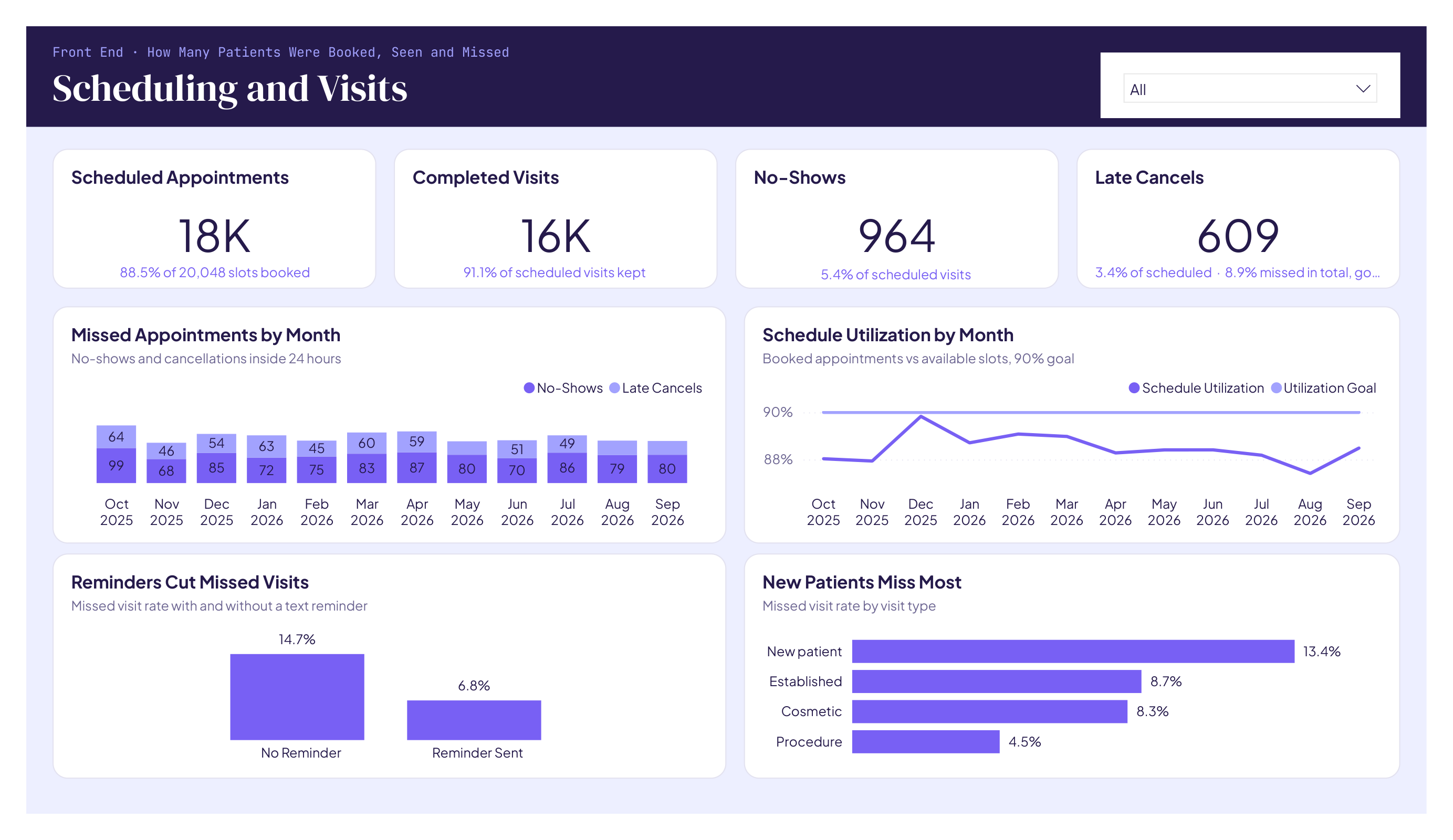This screenshot has width=1453, height=840.
Task: Toggle No-Shows legend marker
Action: (529, 388)
